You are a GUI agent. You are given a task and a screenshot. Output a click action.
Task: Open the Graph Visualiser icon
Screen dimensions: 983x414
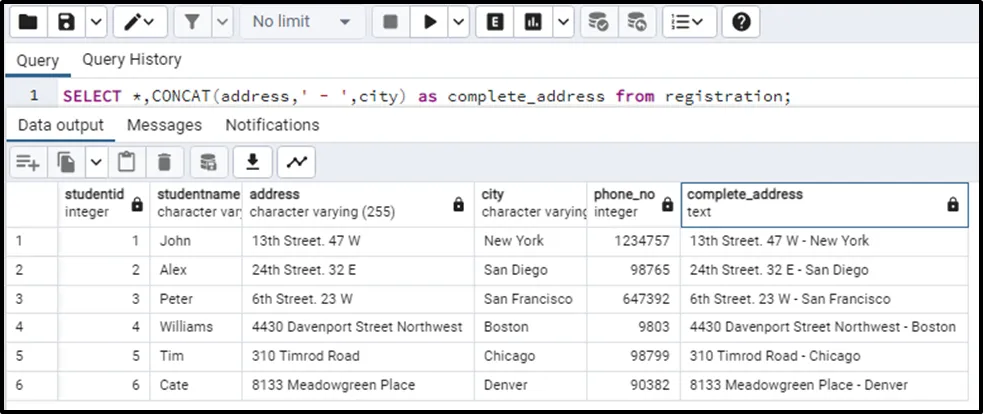point(296,162)
